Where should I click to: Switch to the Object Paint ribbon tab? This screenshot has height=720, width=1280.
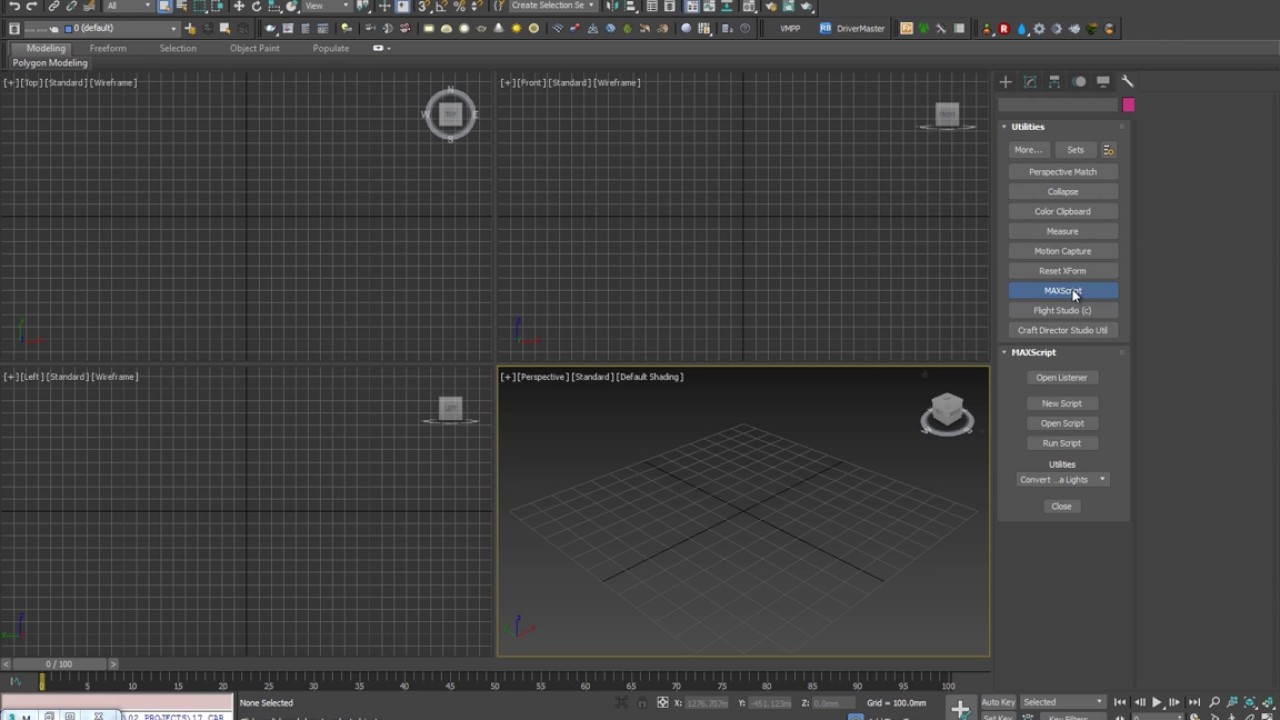click(254, 48)
